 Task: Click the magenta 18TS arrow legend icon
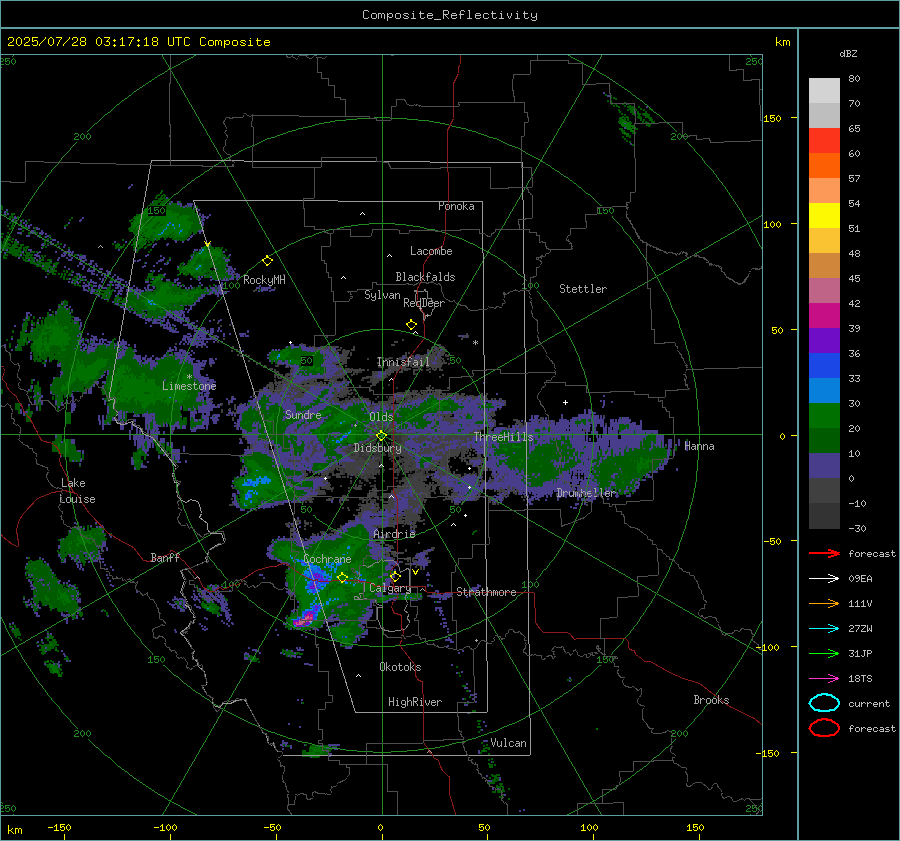tap(824, 679)
